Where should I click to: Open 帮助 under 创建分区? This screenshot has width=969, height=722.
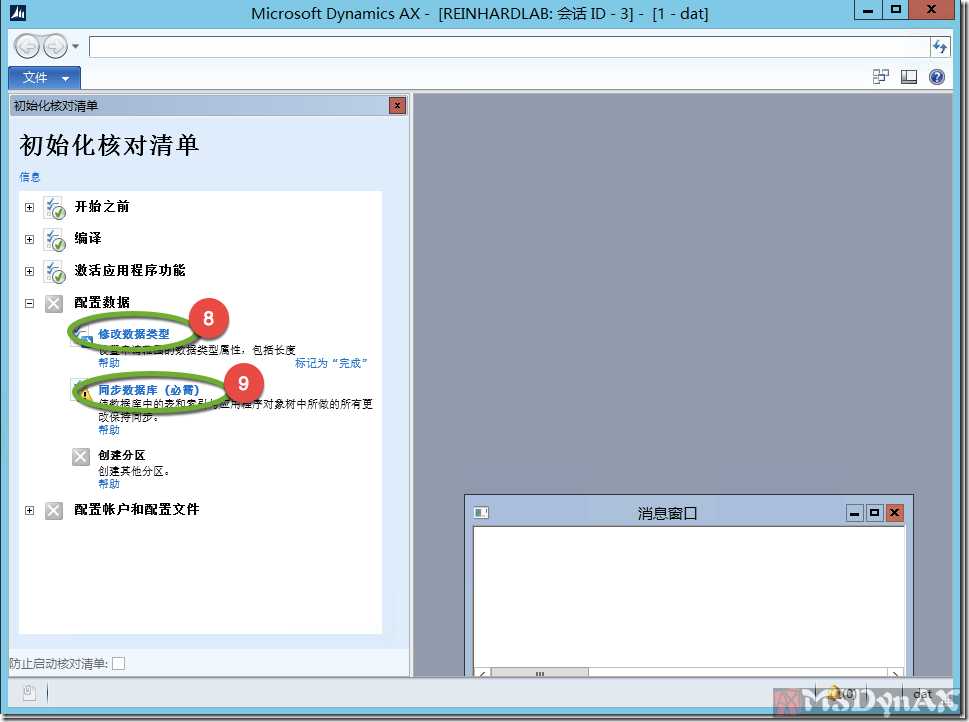(x=109, y=485)
